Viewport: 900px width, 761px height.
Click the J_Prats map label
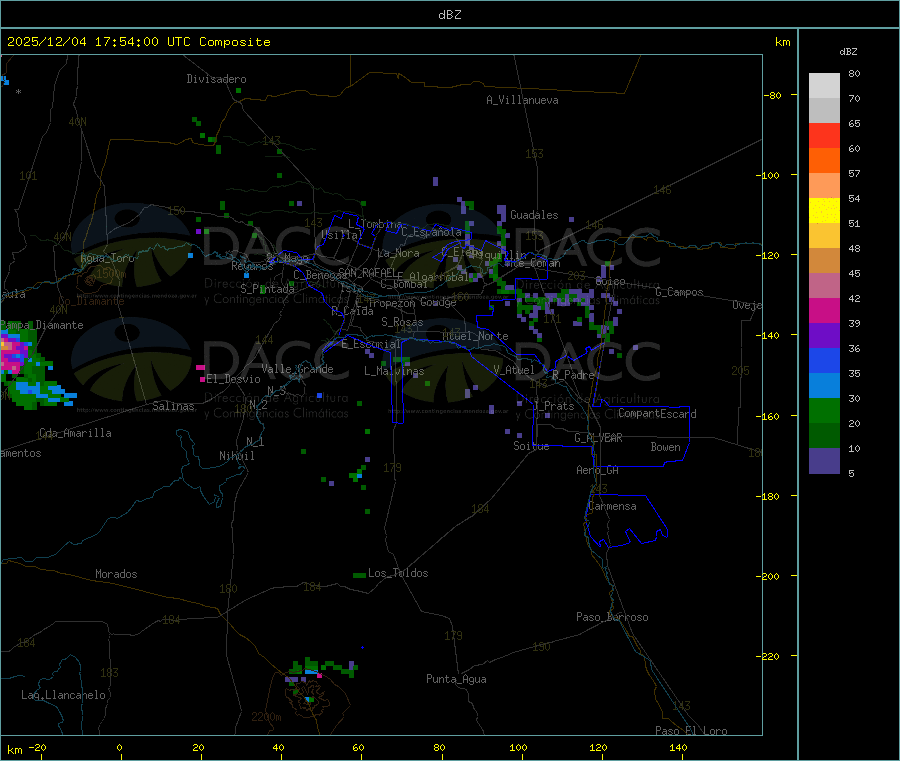553,406
